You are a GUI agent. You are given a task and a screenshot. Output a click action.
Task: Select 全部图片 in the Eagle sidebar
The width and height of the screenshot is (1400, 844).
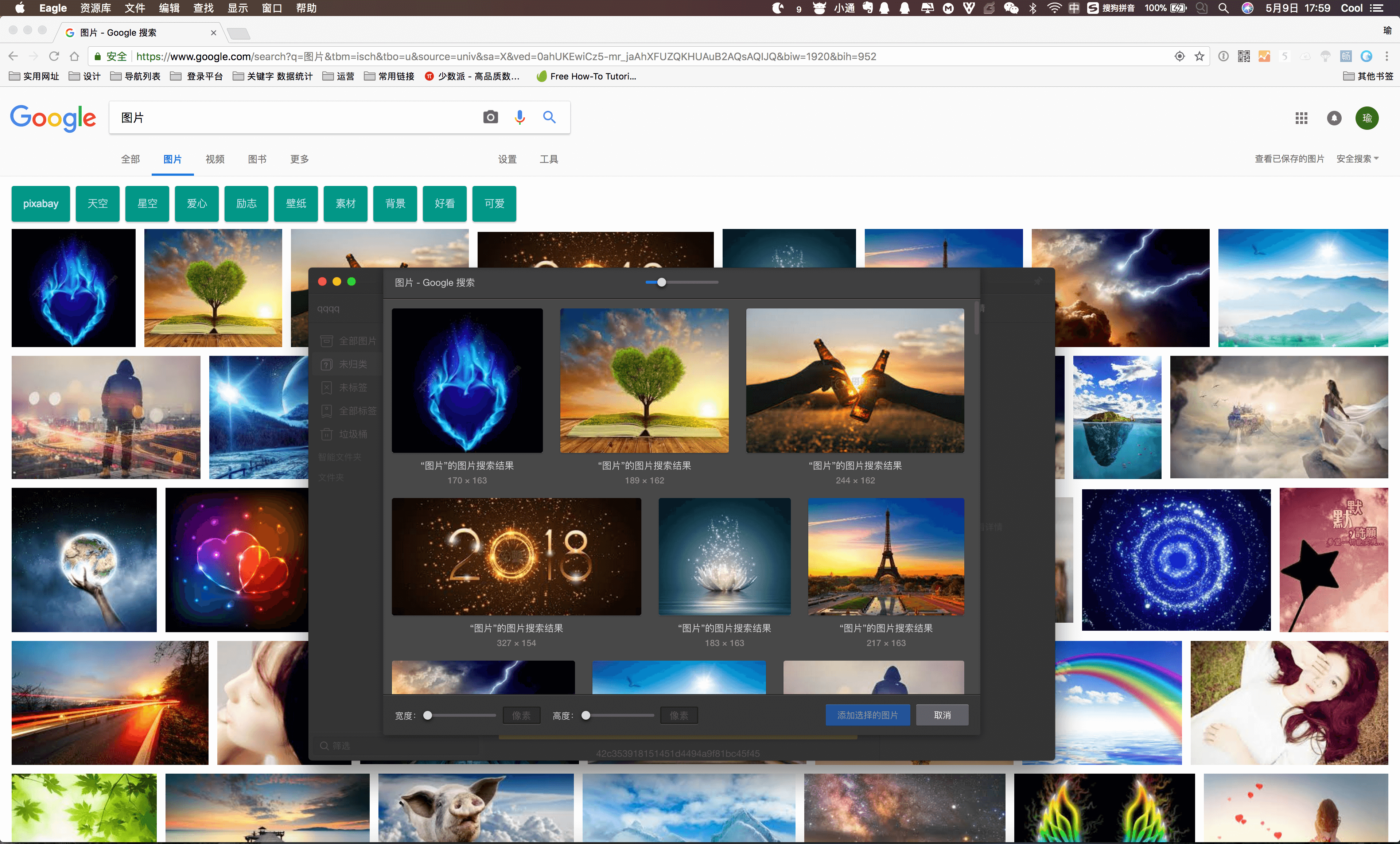click(348, 341)
